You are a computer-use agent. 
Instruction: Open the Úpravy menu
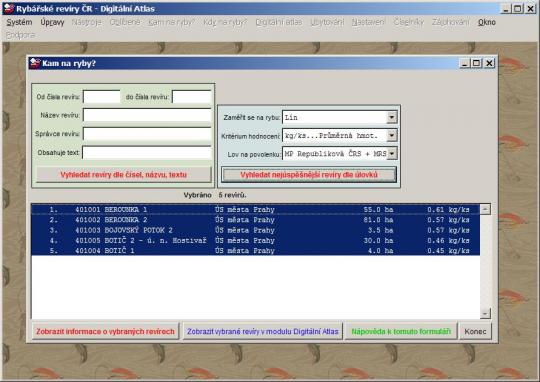pyautogui.click(x=52, y=22)
